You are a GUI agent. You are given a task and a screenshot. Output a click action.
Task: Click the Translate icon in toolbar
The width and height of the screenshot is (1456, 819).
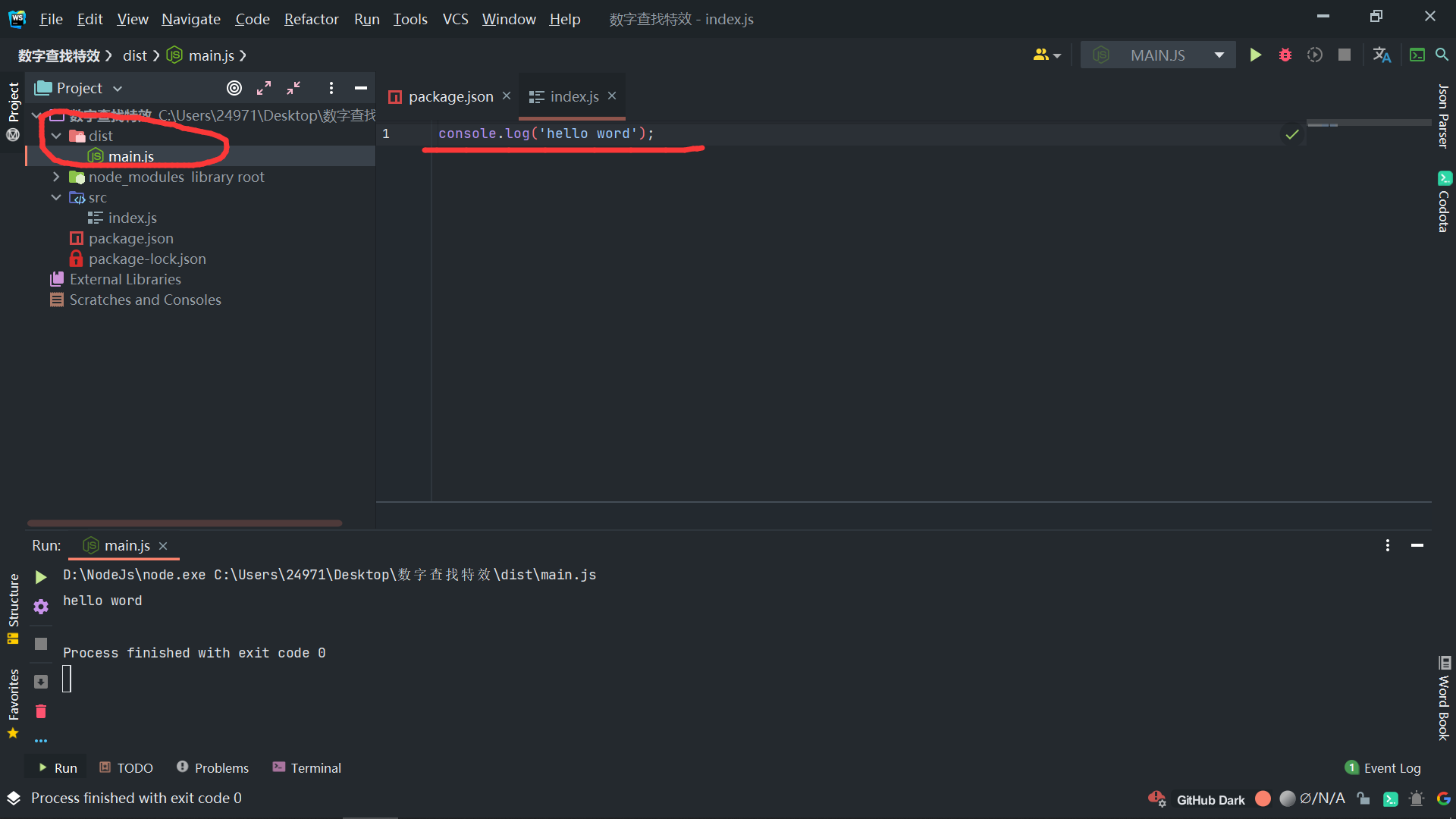coord(1381,55)
